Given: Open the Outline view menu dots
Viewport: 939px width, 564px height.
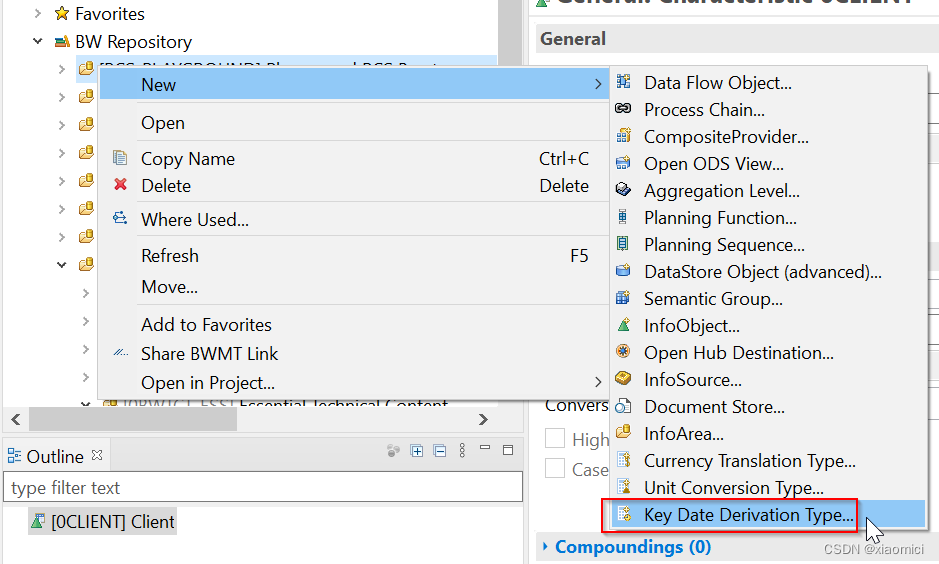Looking at the screenshot, I should [462, 450].
